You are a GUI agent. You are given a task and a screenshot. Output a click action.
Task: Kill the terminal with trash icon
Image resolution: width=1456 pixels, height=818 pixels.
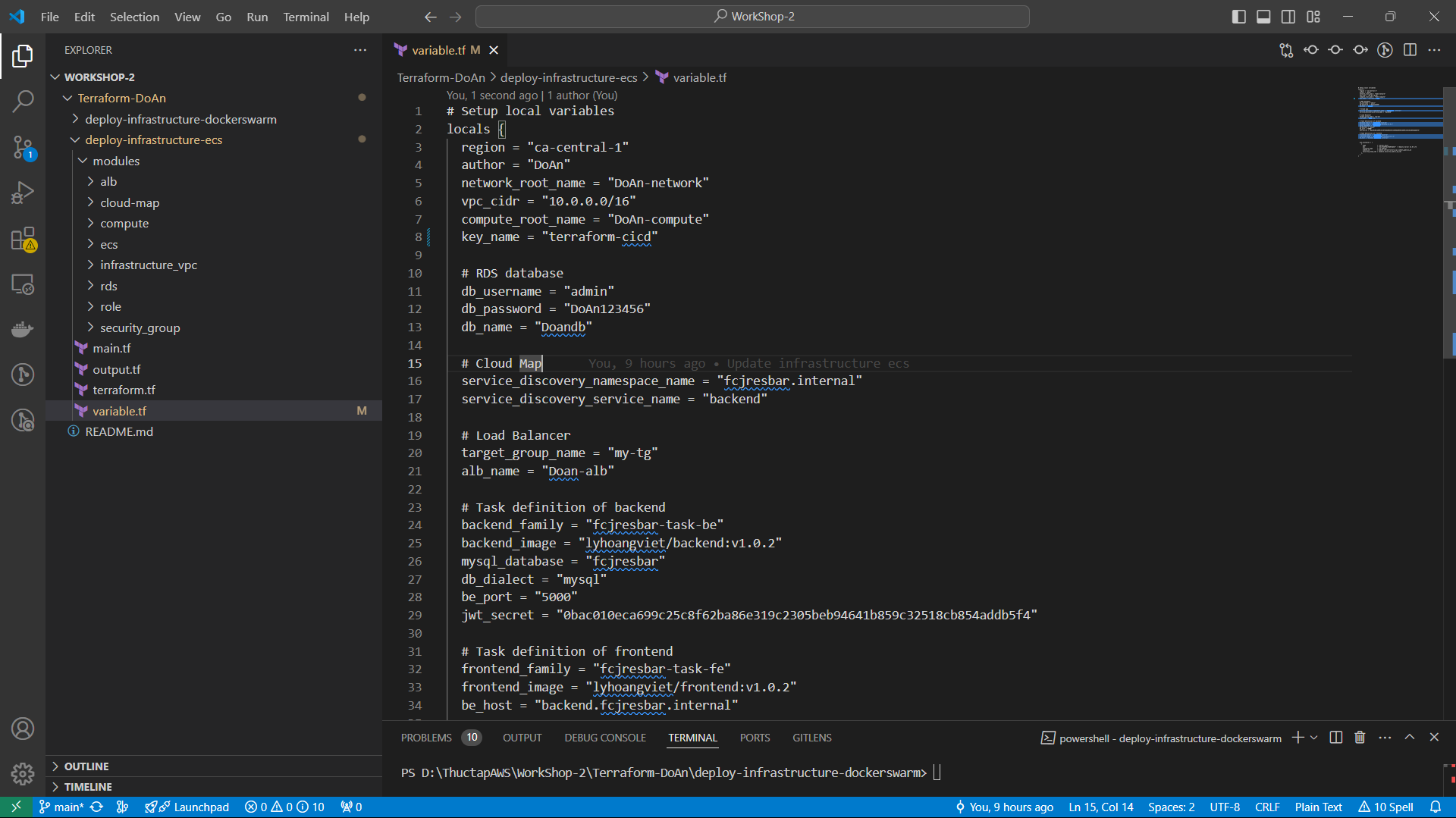1360,738
